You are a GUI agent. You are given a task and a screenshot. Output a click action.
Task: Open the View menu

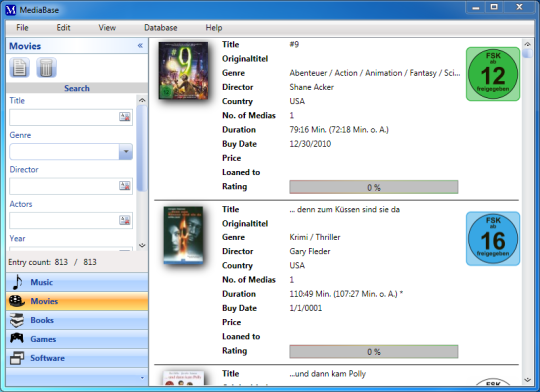pos(107,28)
